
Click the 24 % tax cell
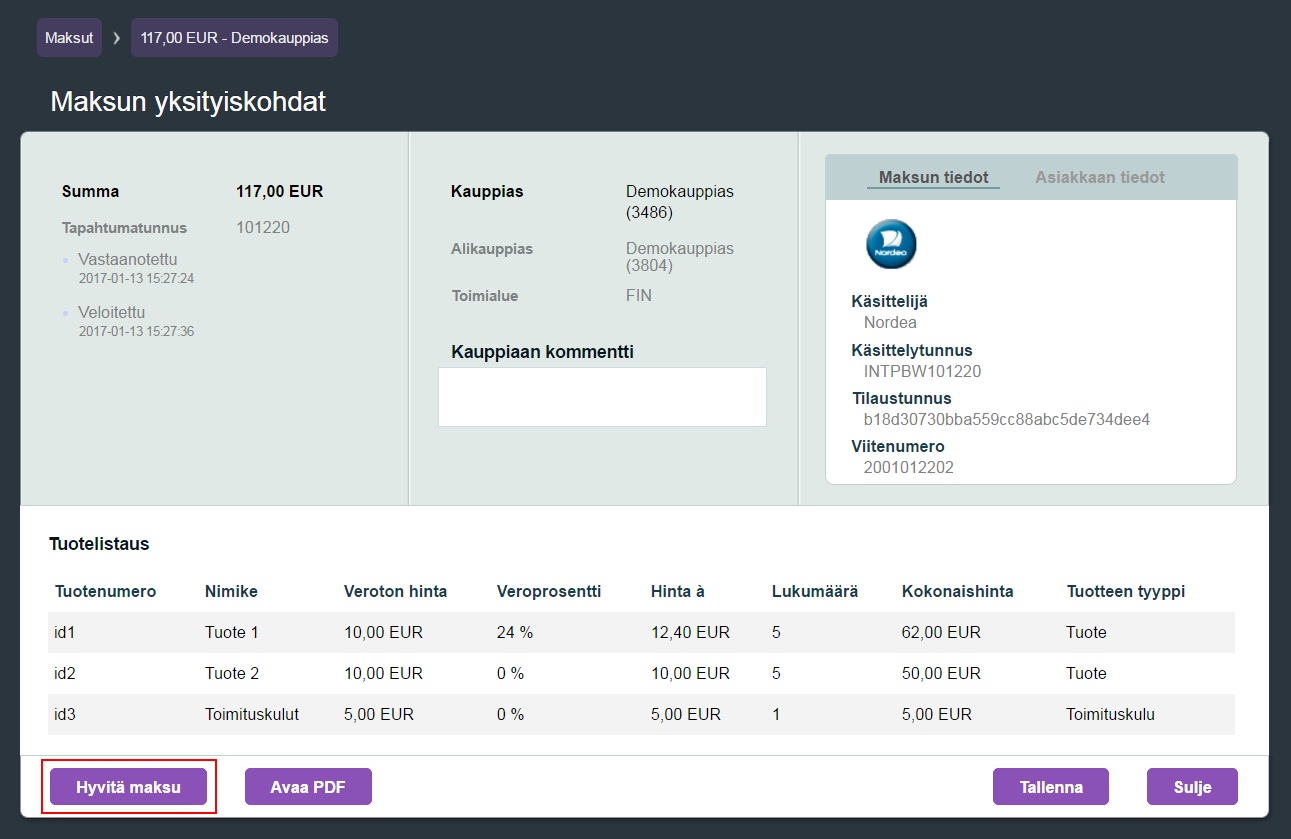(514, 633)
